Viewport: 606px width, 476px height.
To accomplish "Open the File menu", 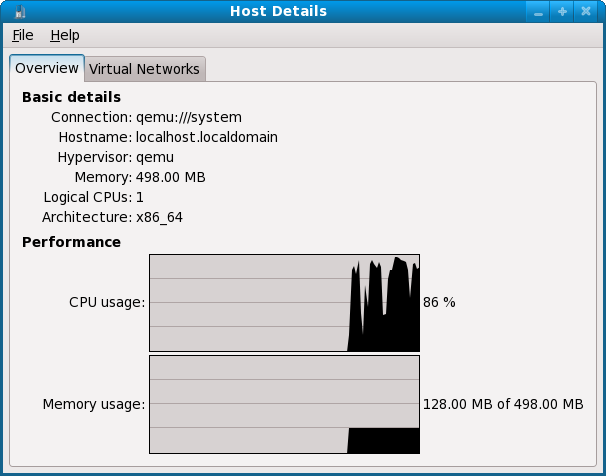I will coord(23,35).
